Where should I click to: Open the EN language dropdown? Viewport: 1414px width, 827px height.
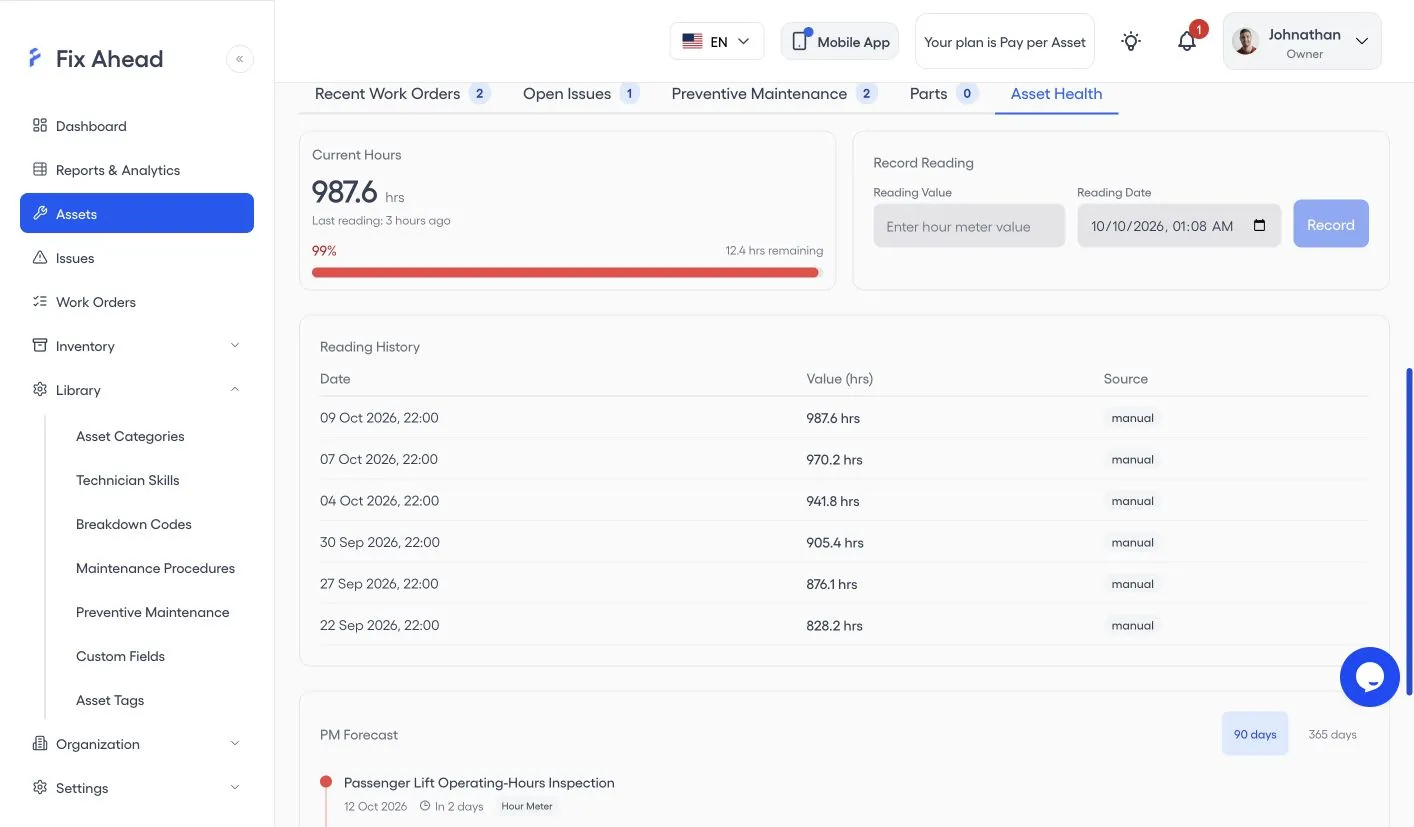pos(717,41)
